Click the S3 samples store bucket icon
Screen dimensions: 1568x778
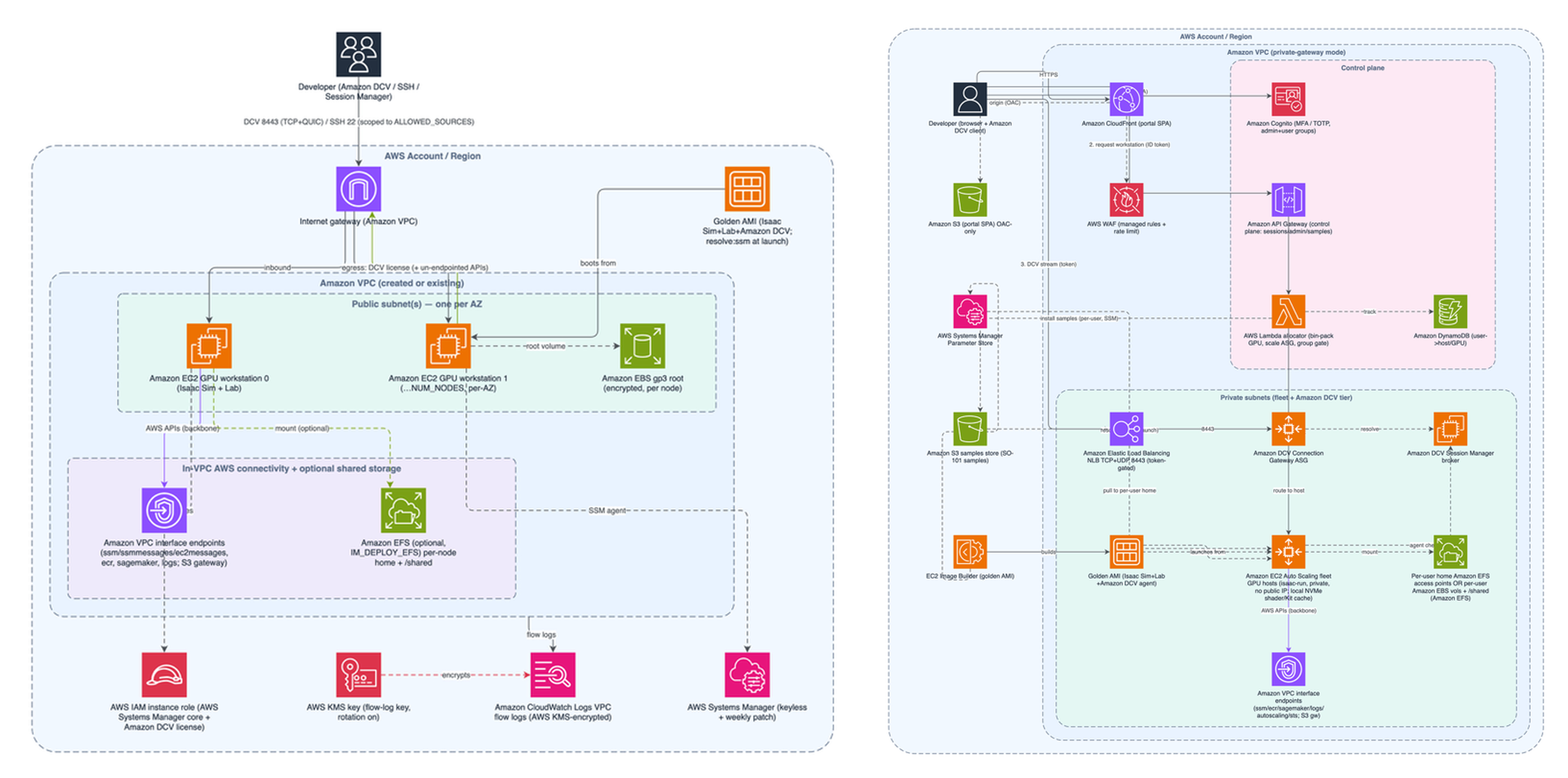tap(970, 429)
